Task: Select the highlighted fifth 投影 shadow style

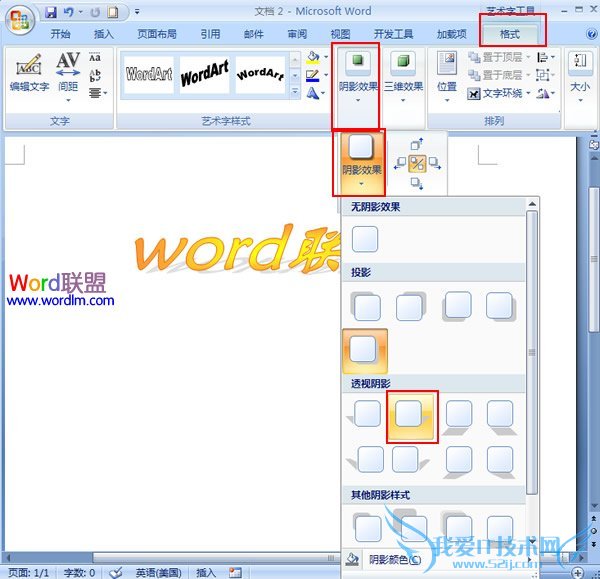Action: point(365,351)
